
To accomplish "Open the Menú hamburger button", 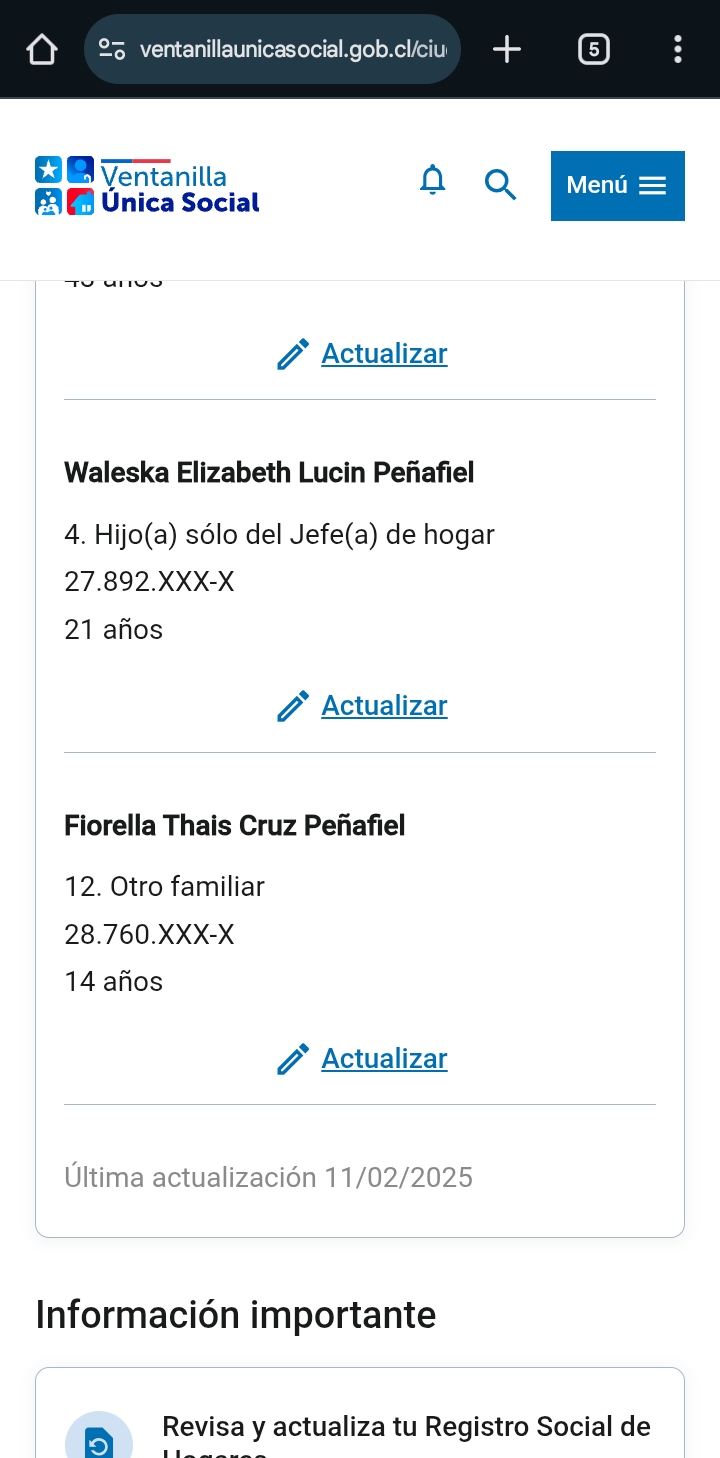I will [x=617, y=185].
